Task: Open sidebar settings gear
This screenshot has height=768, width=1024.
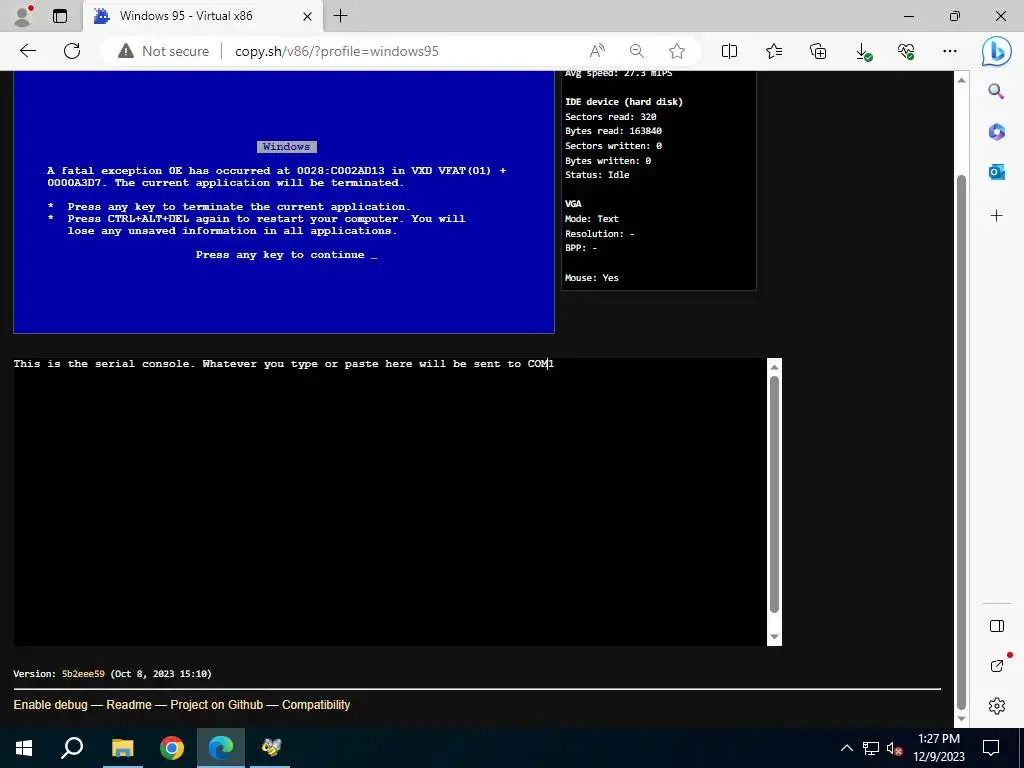Action: pyautogui.click(x=997, y=706)
